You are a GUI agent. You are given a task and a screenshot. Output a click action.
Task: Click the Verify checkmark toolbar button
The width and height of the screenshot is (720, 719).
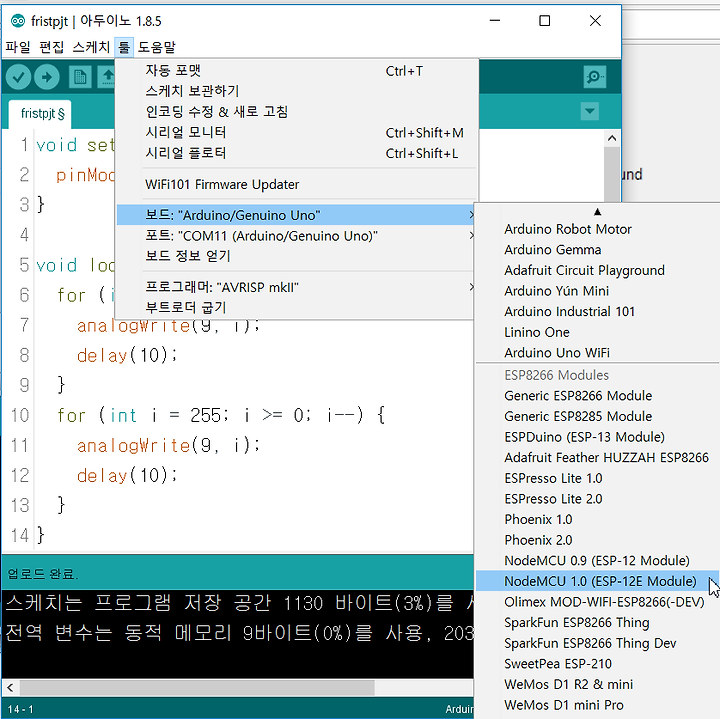18,77
